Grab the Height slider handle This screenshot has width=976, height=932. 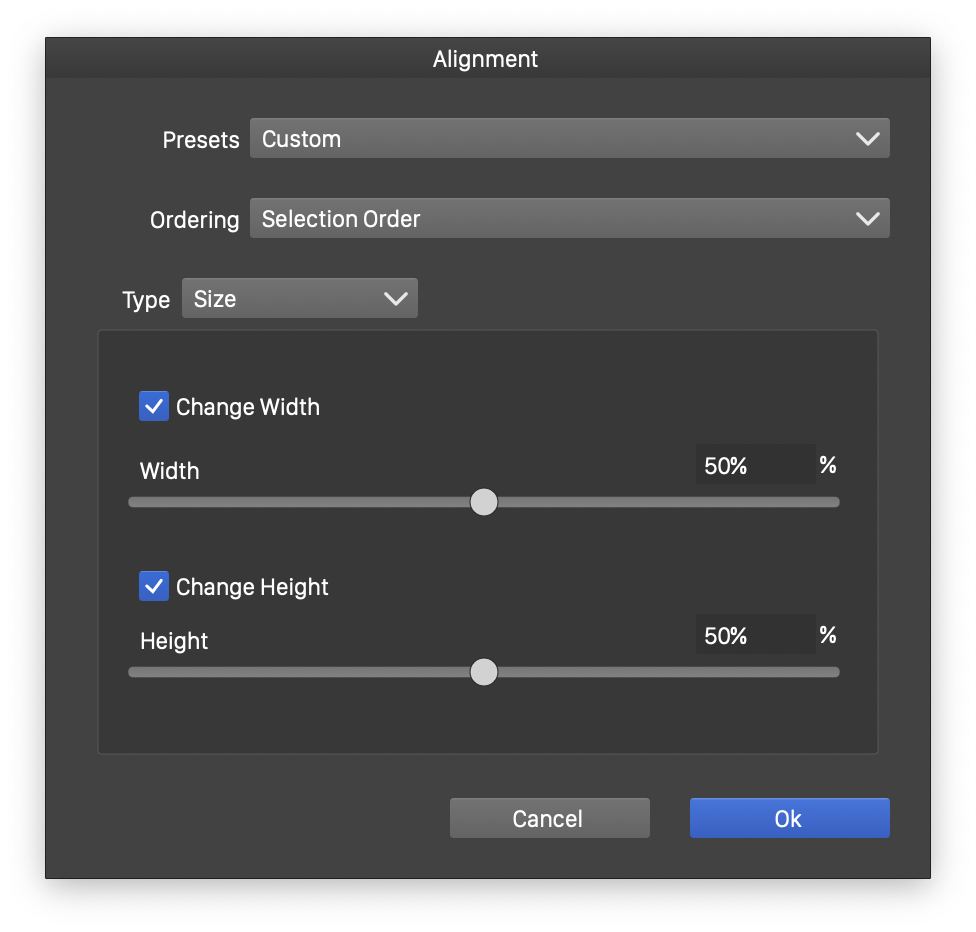[x=484, y=672]
